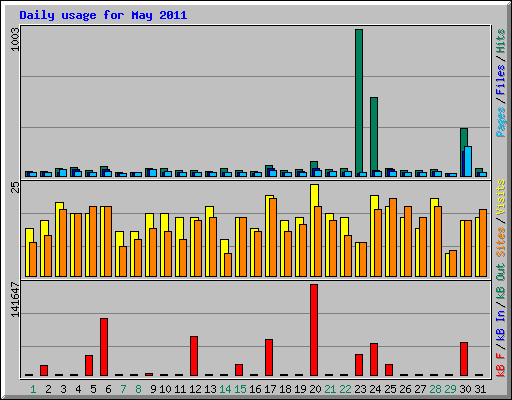This screenshot has height=400, width=512.
Task: Click the 'Files' legend label
Action: 501,80
